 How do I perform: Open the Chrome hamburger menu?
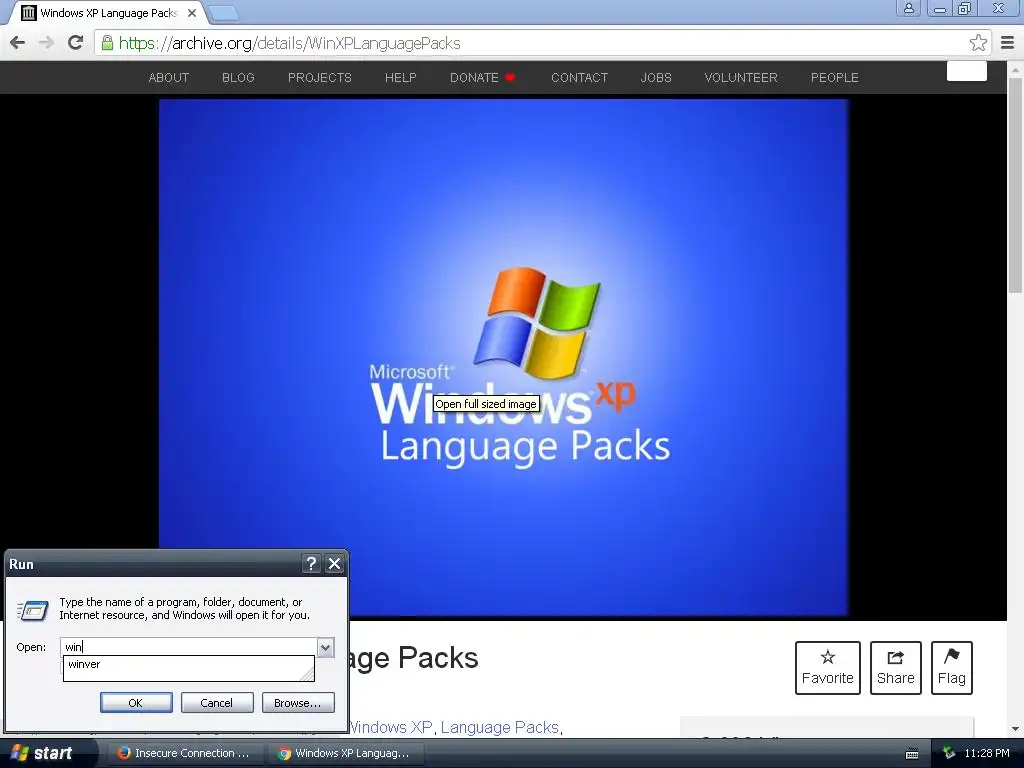click(x=1007, y=43)
